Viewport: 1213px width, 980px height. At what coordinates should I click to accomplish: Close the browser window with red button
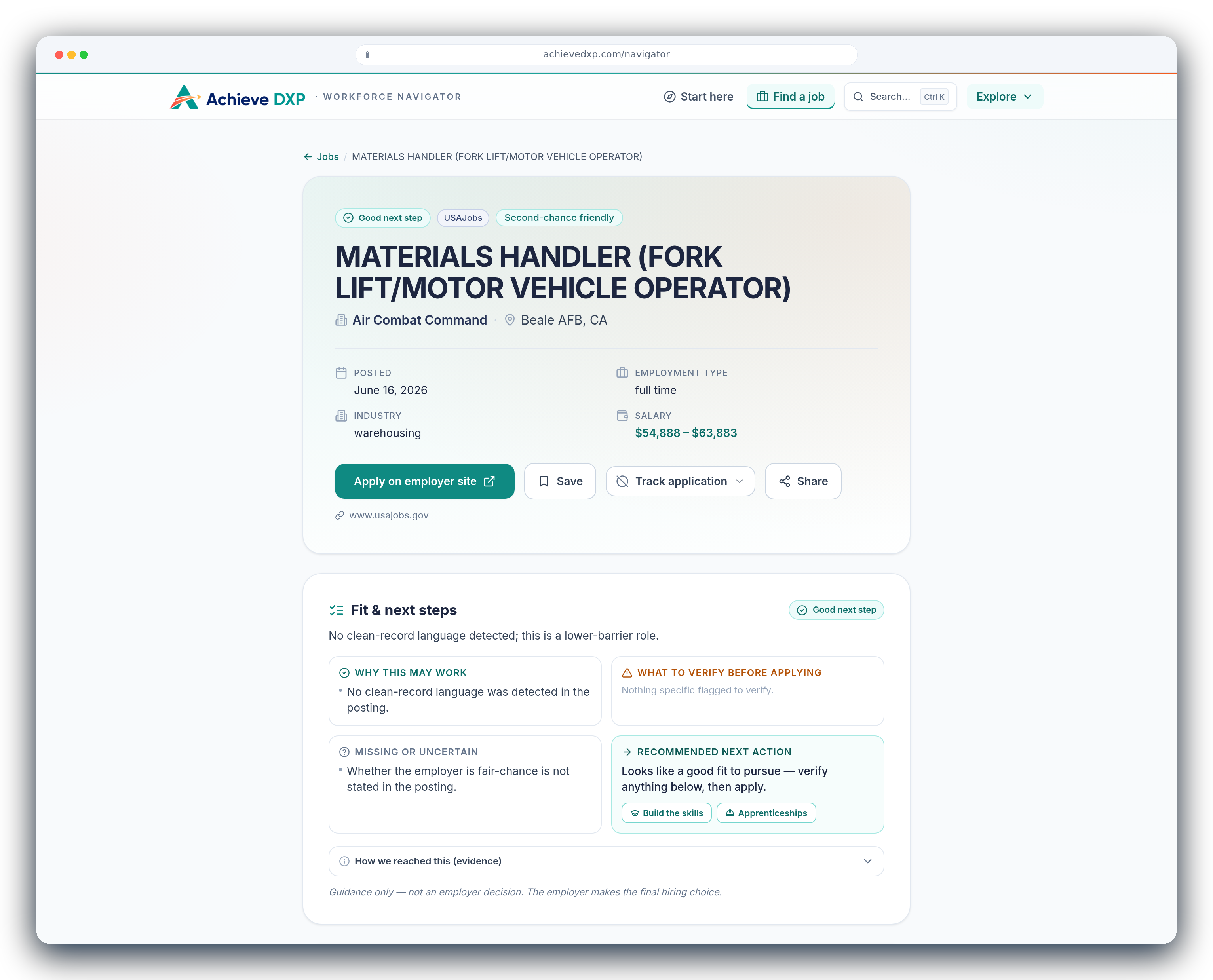[59, 55]
